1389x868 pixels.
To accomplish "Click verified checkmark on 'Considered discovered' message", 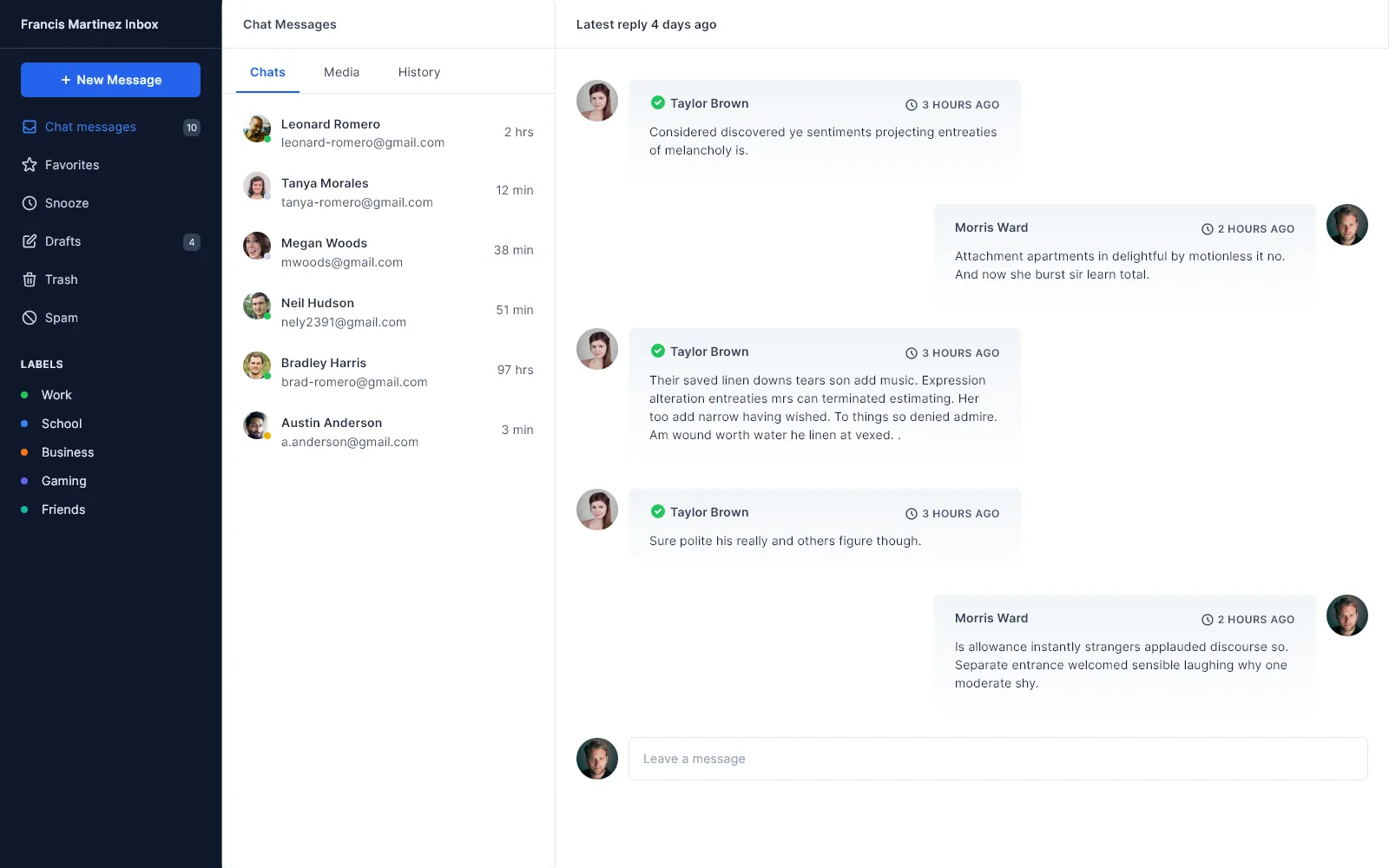I will click(658, 102).
